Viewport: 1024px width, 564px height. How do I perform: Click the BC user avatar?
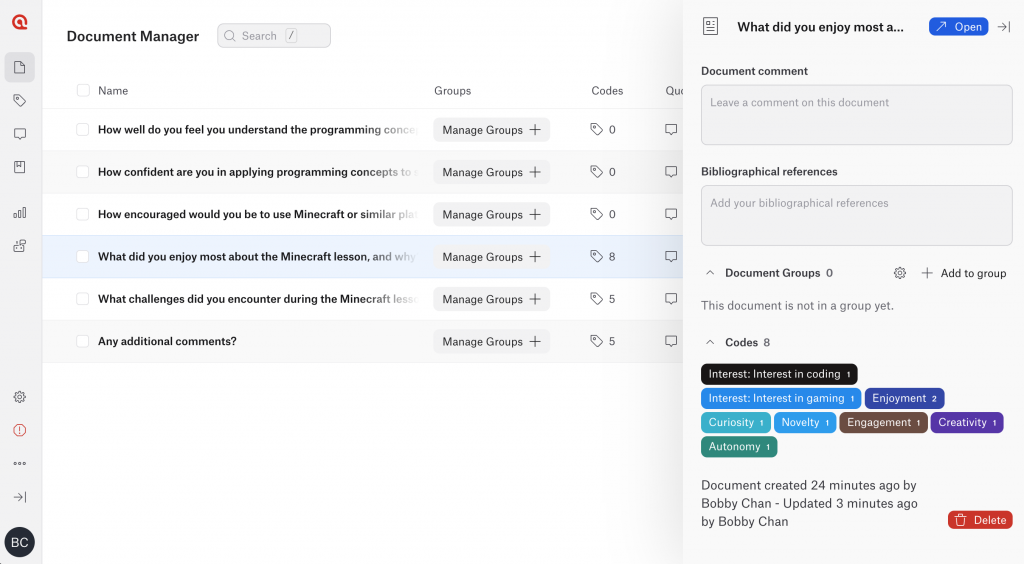(x=20, y=542)
